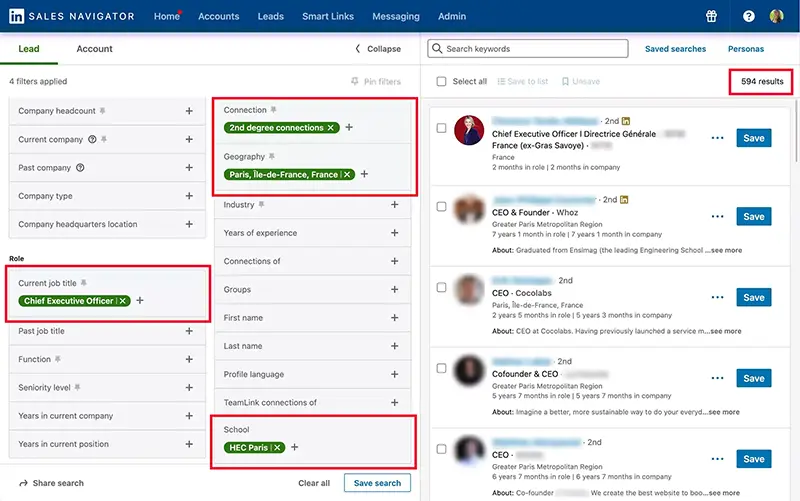
Task: Click the Share search arrow icon
Action: tap(23, 483)
